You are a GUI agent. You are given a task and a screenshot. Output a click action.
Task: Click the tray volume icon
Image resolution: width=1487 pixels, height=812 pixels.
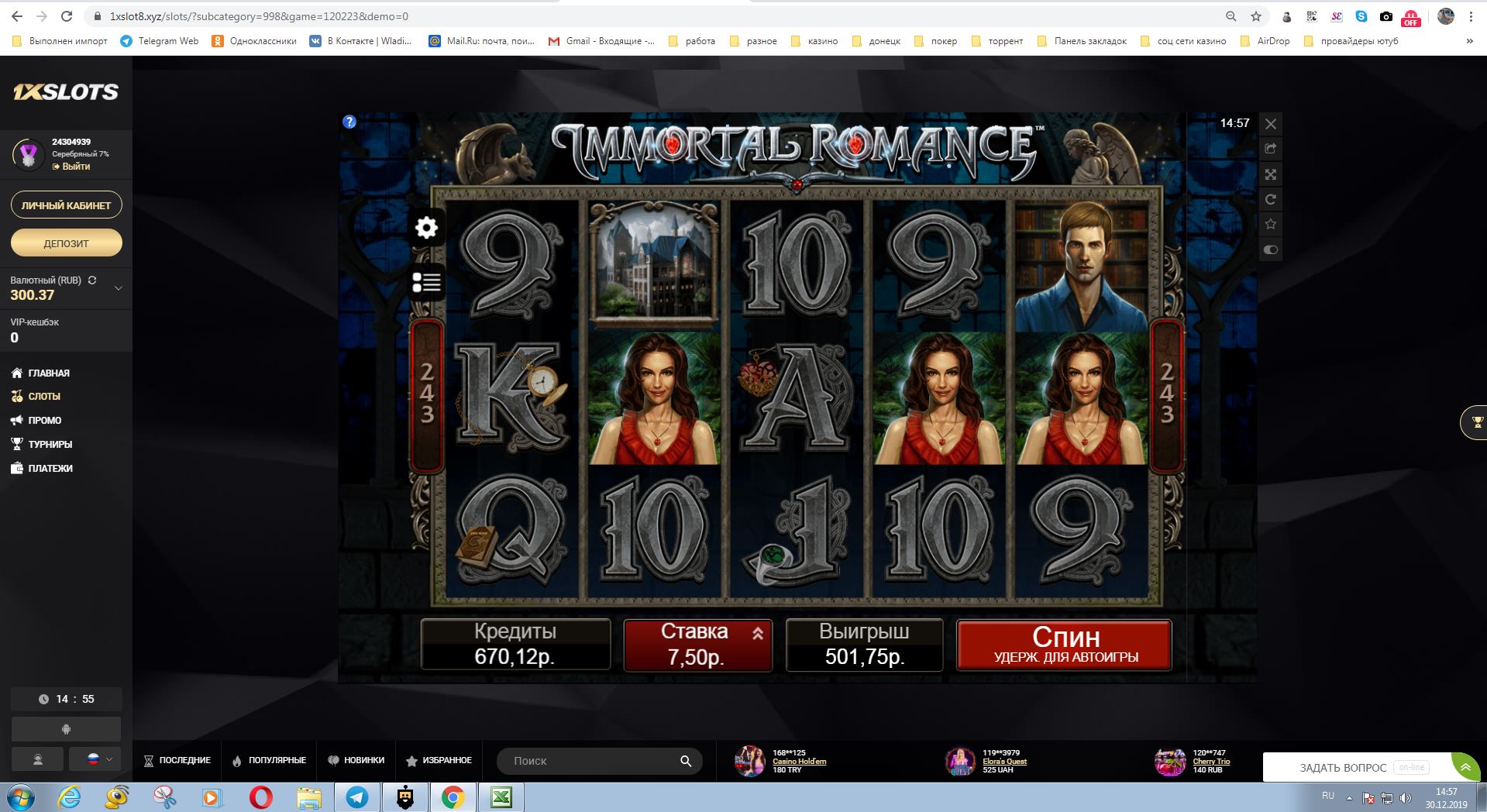[1406, 798]
